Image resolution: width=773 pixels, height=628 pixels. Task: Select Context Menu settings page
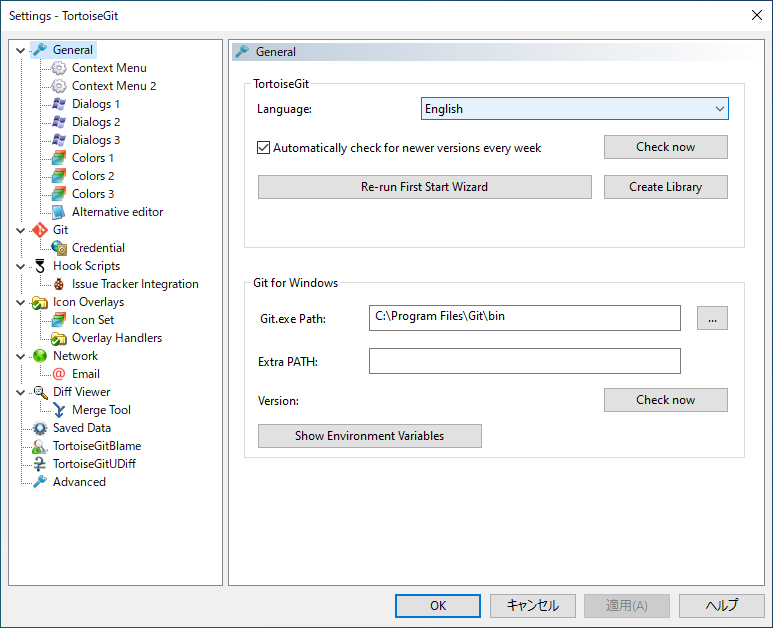[x=109, y=68]
